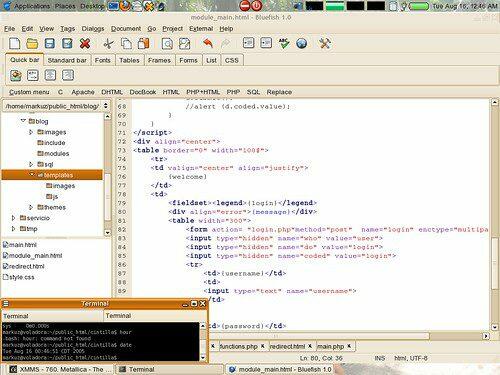Switch to the Tables toolbar tab

click(x=129, y=60)
